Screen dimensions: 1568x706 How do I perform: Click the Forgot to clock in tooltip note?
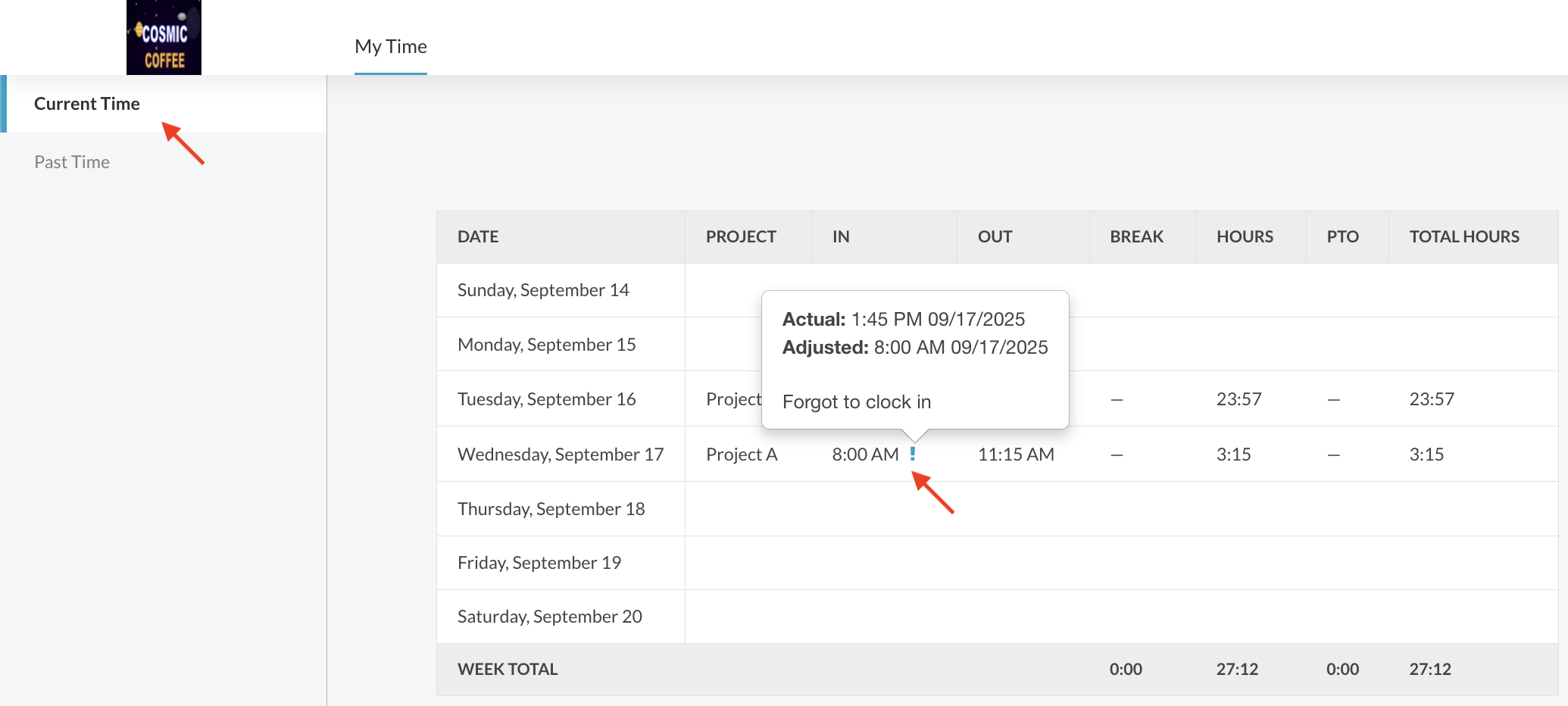click(856, 402)
